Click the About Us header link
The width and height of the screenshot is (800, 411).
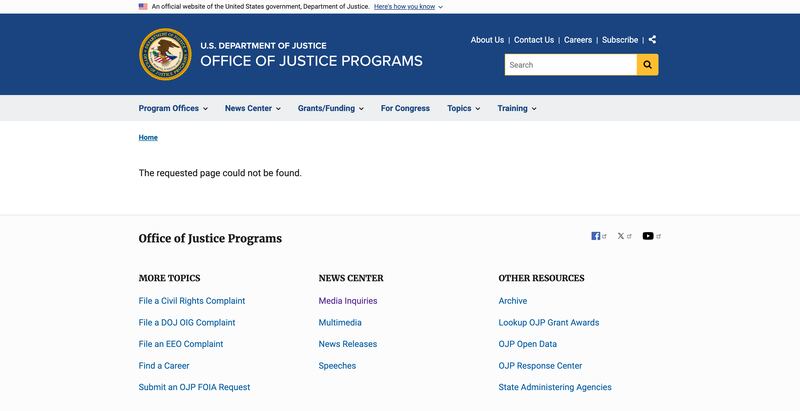487,40
